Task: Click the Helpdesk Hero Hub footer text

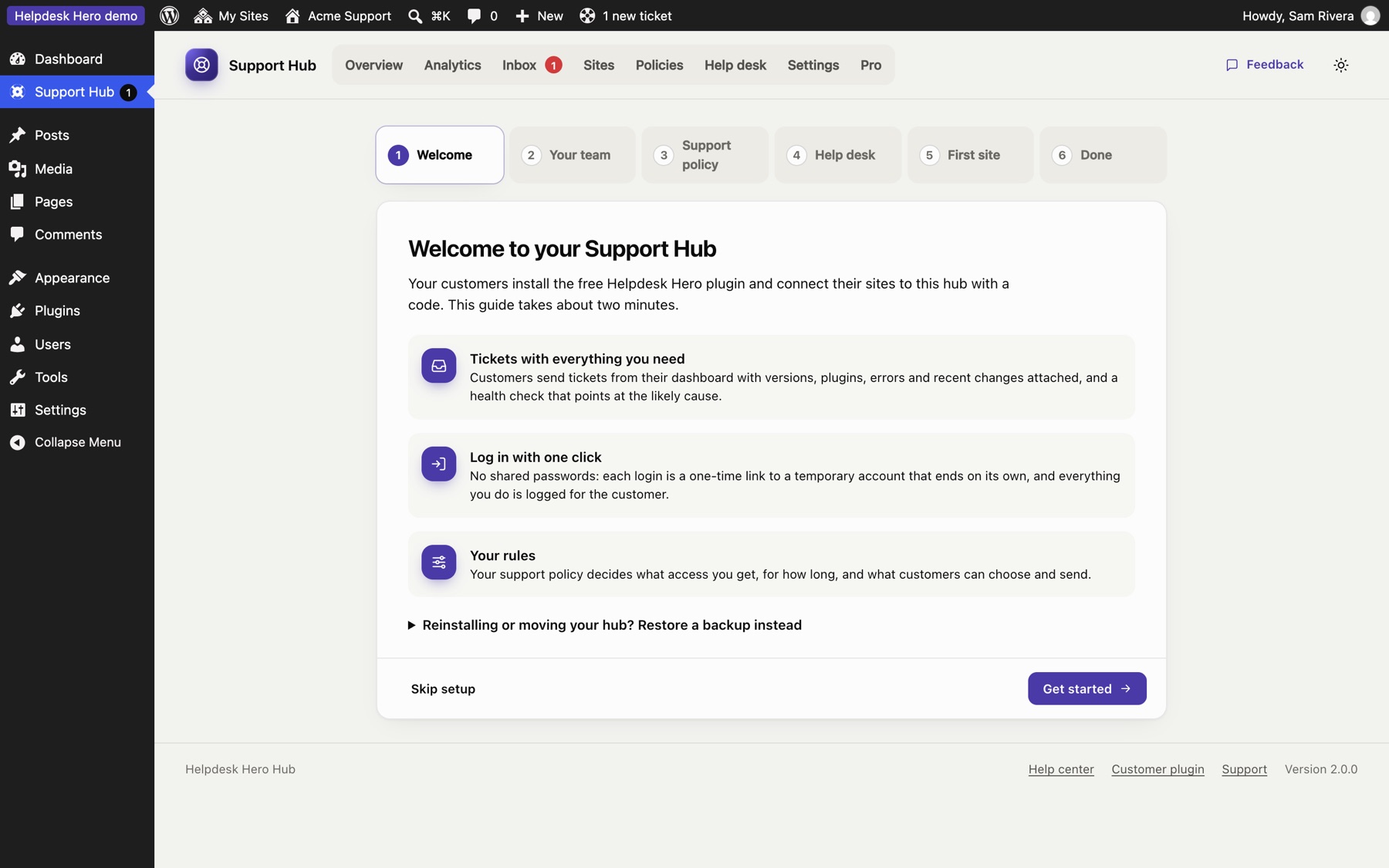Action: (x=240, y=769)
